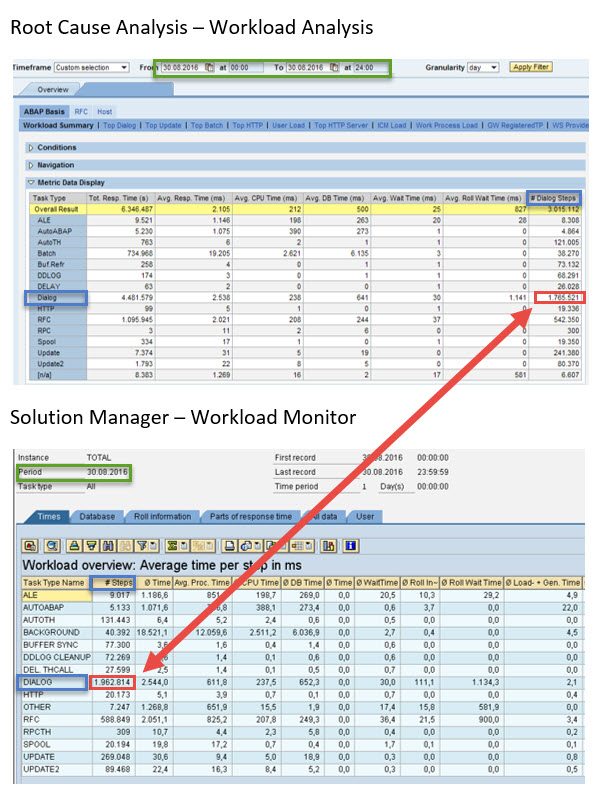
Task: Open the ICM Load link
Action: point(391,125)
